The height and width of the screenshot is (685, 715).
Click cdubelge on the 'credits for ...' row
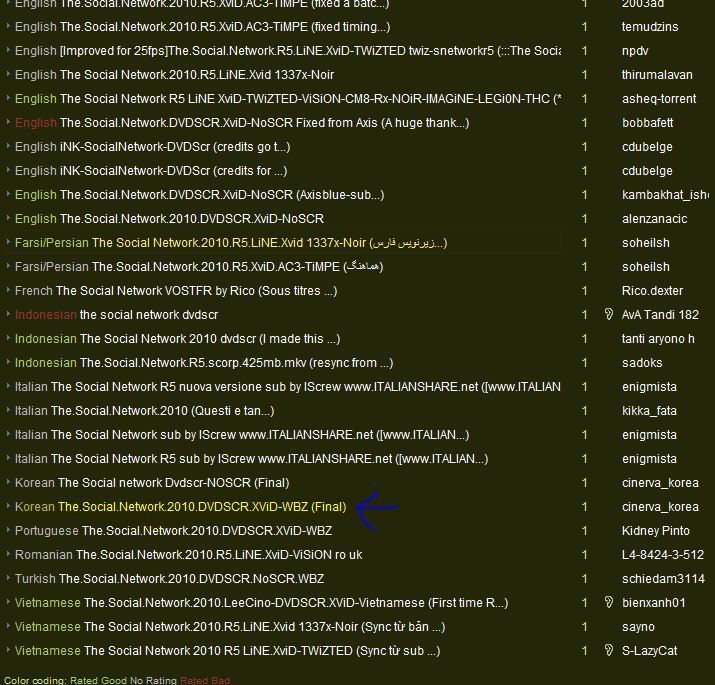[x=647, y=171]
